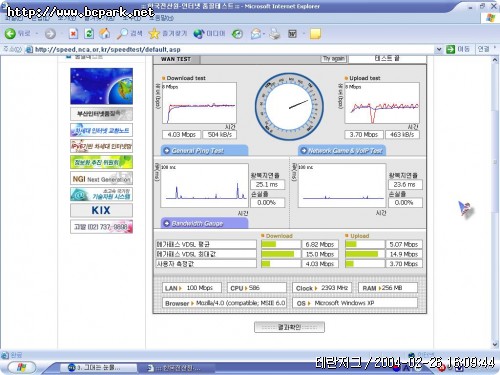Viewport: 500px width, 375px height.
Task: Click the 15.0 Mbps download bar
Action: pos(281,254)
